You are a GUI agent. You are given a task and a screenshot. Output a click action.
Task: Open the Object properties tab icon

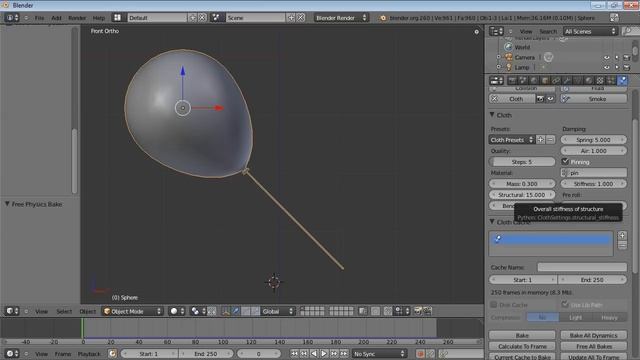(545, 80)
